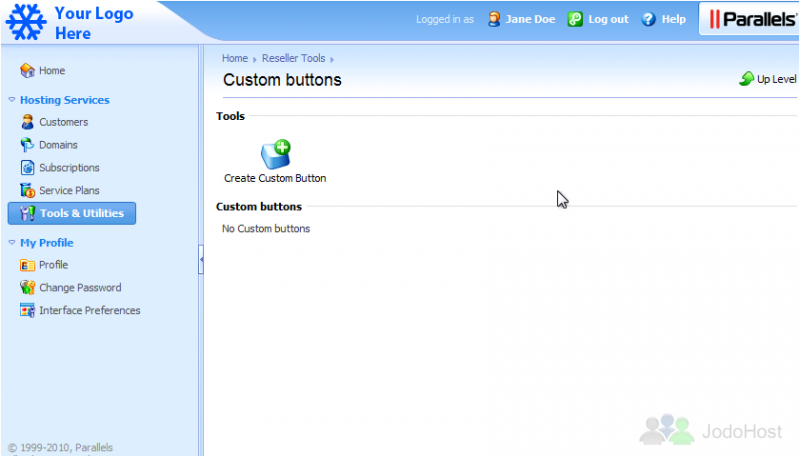The height and width of the screenshot is (457, 800).
Task: Click the Profile card icon
Action: (27, 265)
